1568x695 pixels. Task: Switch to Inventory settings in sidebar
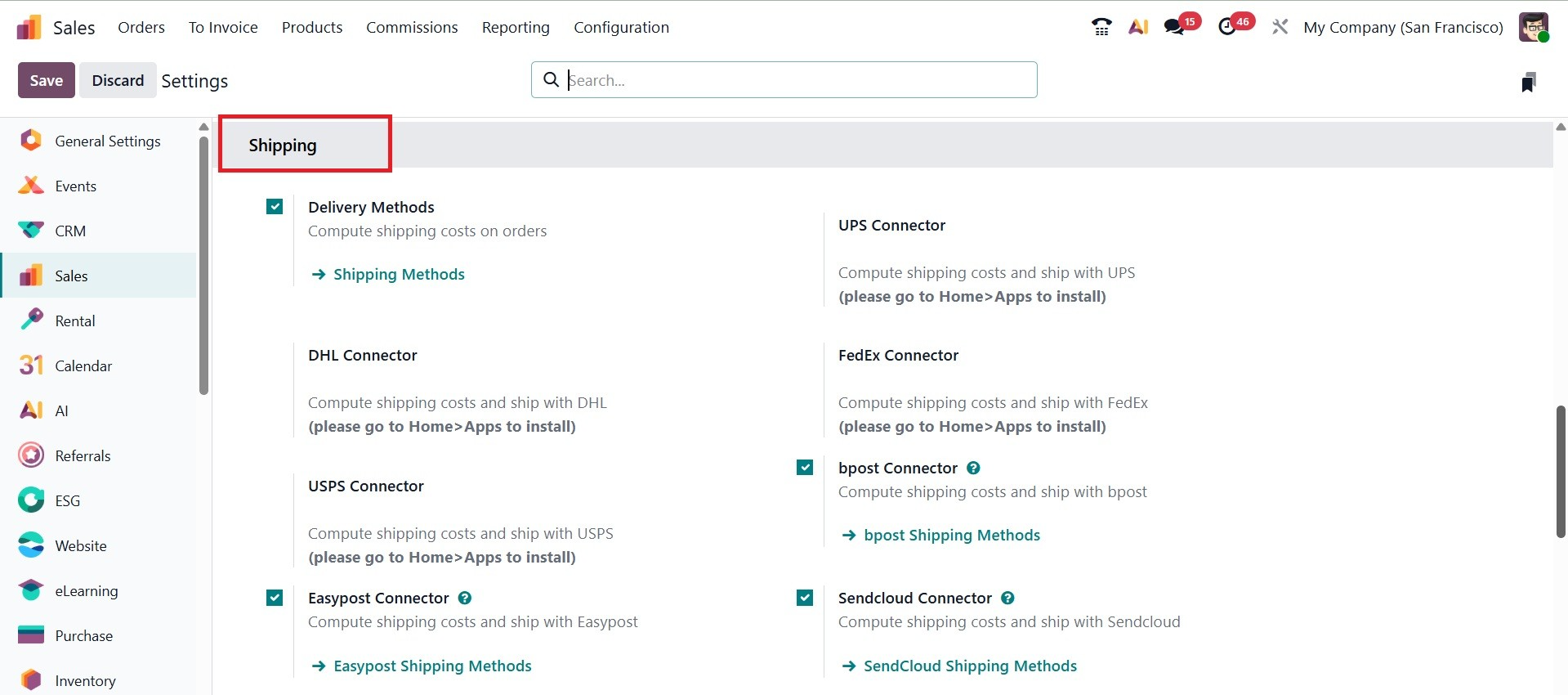(85, 680)
